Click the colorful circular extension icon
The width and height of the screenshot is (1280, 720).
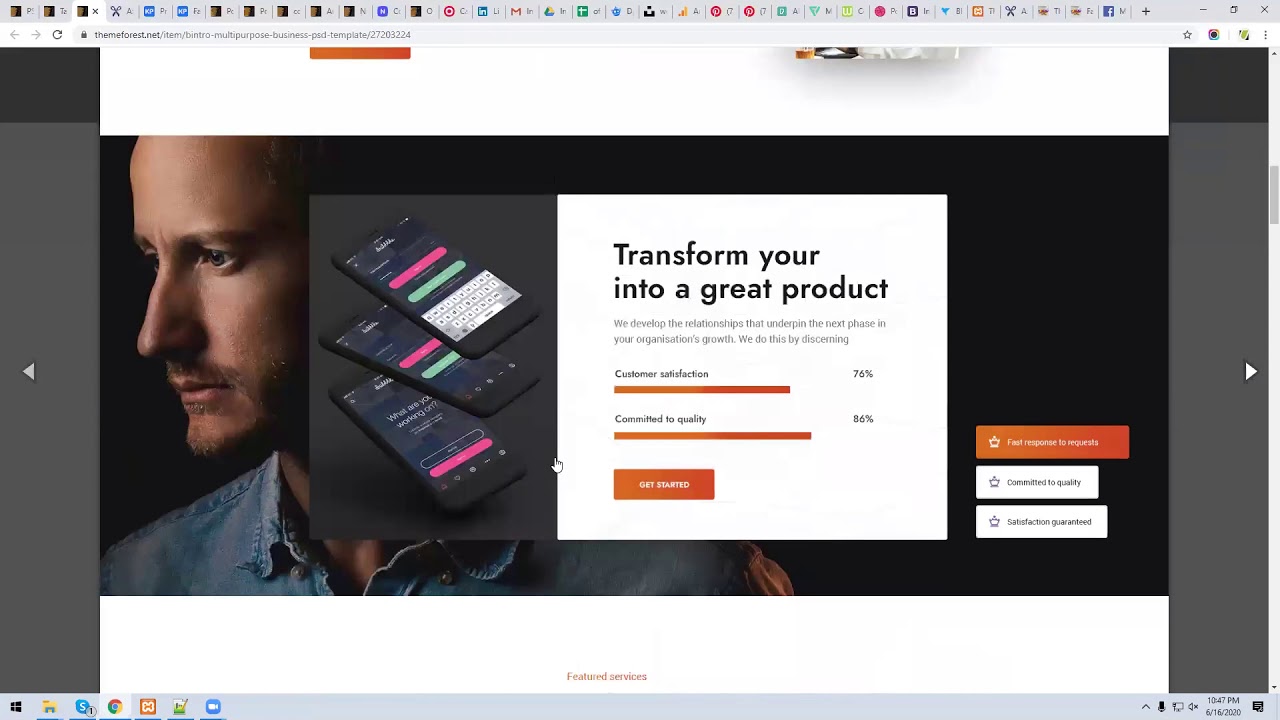coord(1214,35)
